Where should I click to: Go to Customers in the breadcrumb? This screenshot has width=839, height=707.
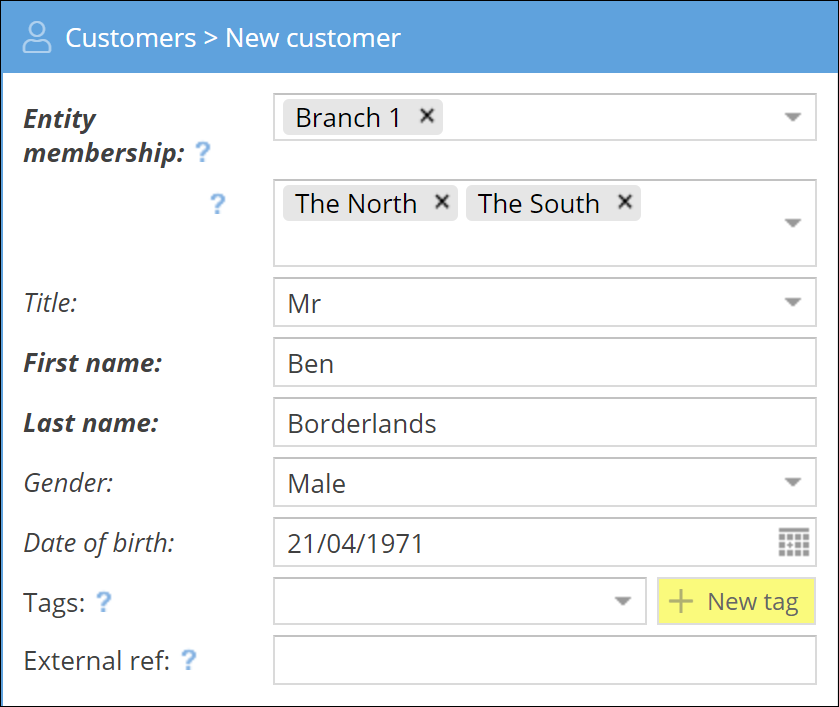[x=130, y=38]
